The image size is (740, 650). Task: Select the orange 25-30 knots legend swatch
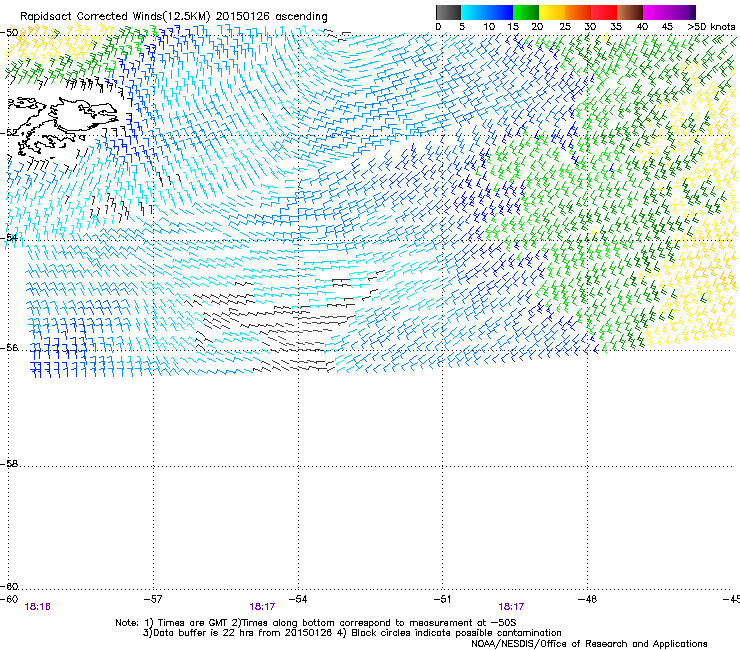(x=578, y=12)
